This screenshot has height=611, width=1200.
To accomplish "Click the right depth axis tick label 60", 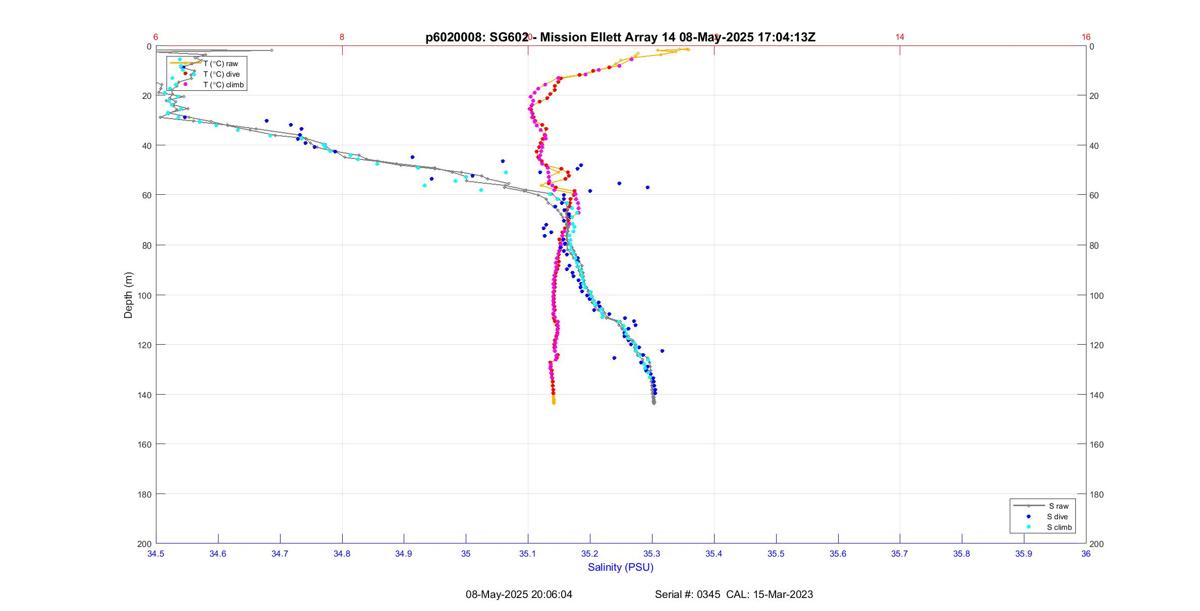I will point(1095,196).
